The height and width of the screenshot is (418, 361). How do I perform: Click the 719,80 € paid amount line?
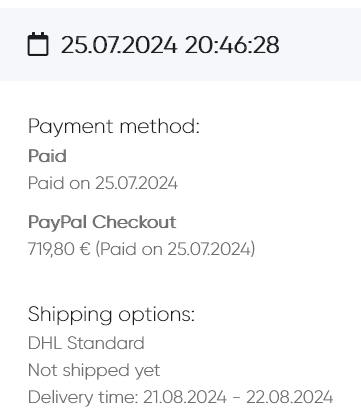click(x=142, y=249)
